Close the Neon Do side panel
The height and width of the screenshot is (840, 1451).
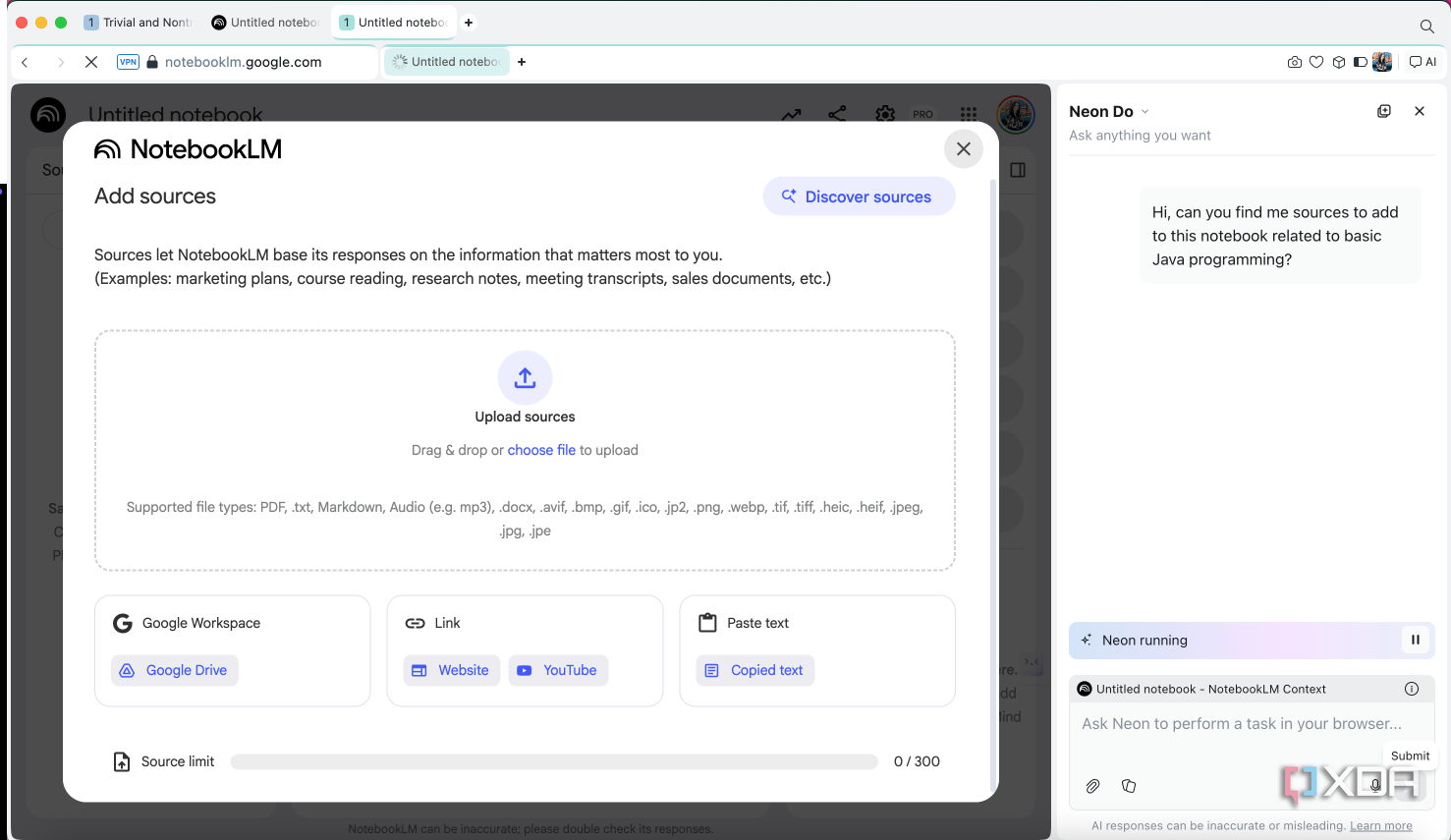click(1420, 111)
